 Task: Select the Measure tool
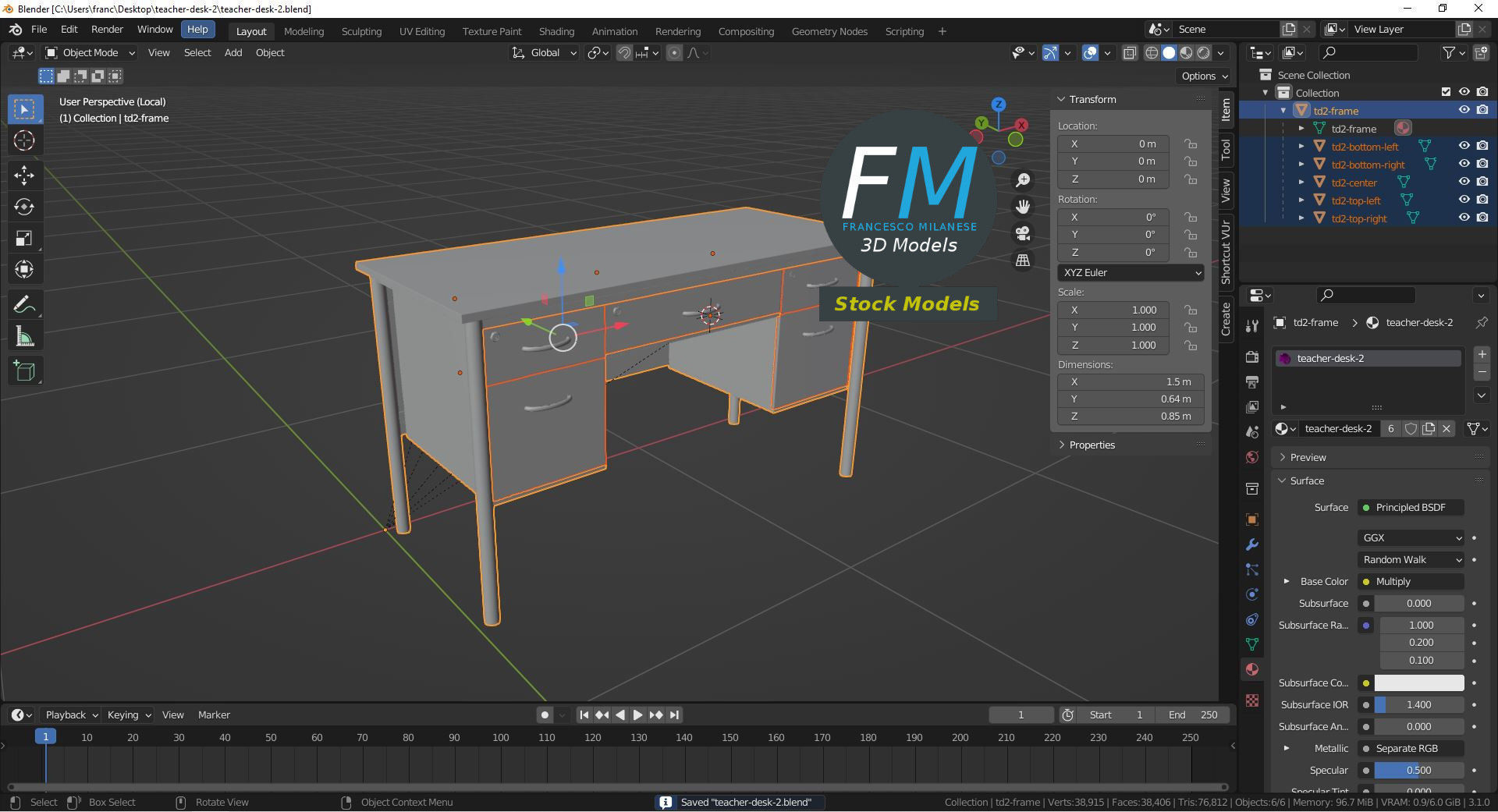tap(24, 336)
